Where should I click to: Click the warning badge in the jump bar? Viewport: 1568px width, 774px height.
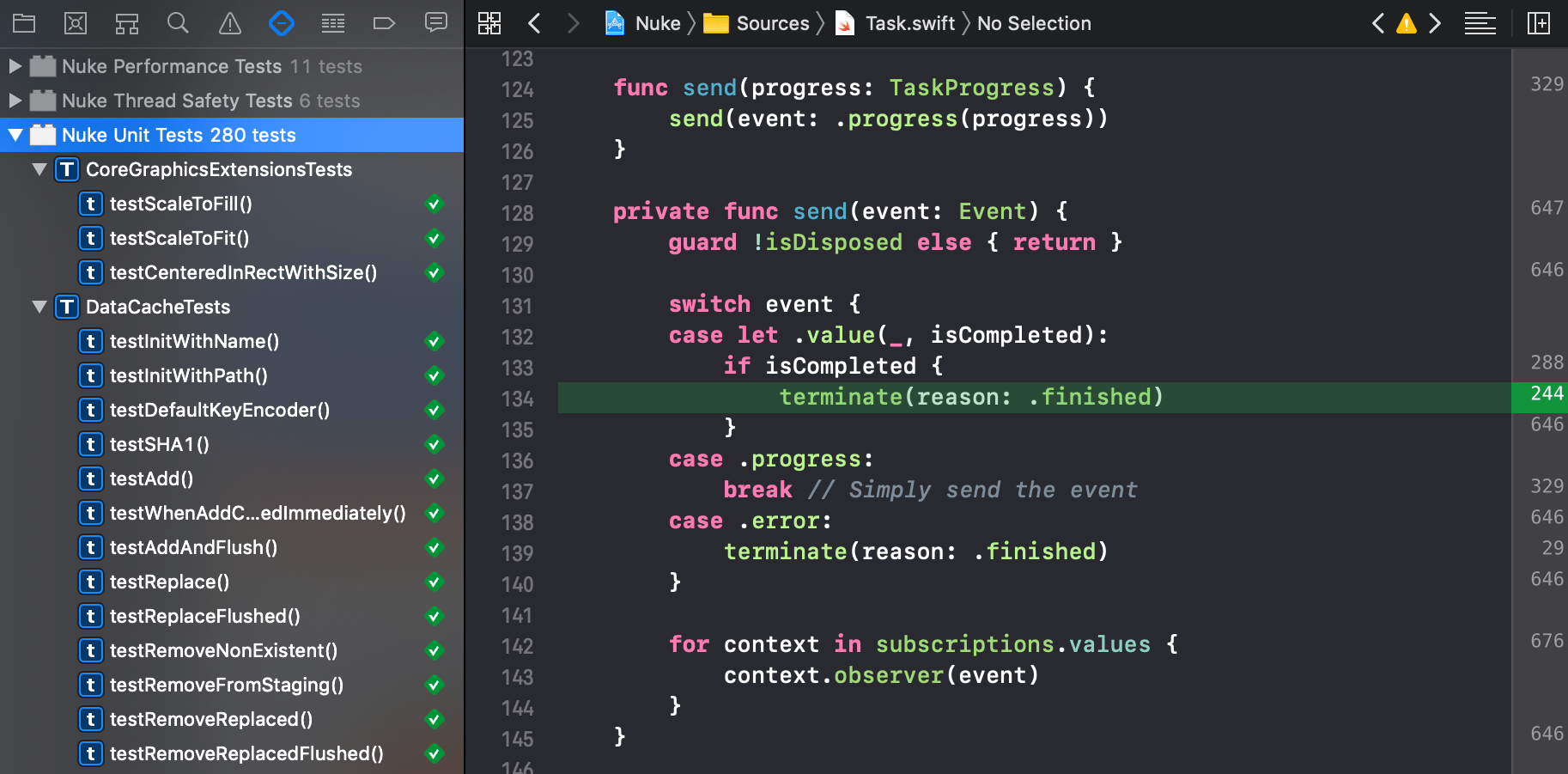click(1406, 25)
